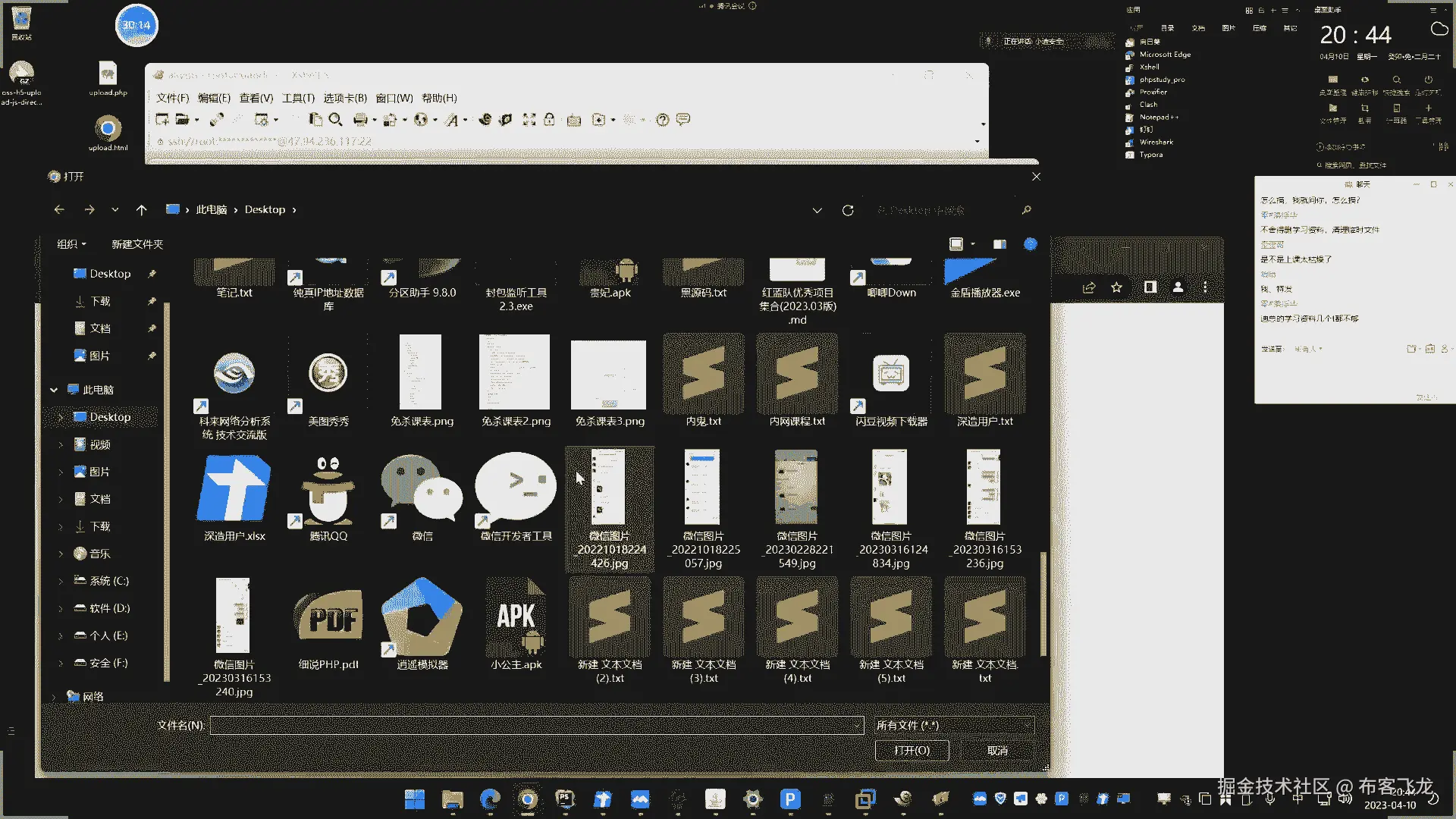The height and width of the screenshot is (819, 1456).
Task: Toggle the preview pane button
Action: pyautogui.click(x=999, y=244)
